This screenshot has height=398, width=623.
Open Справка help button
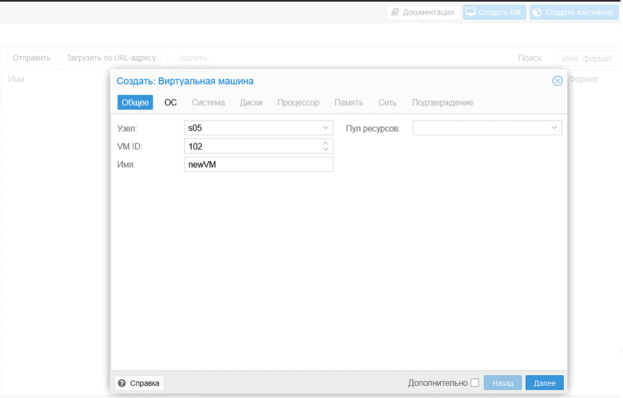pyautogui.click(x=139, y=383)
